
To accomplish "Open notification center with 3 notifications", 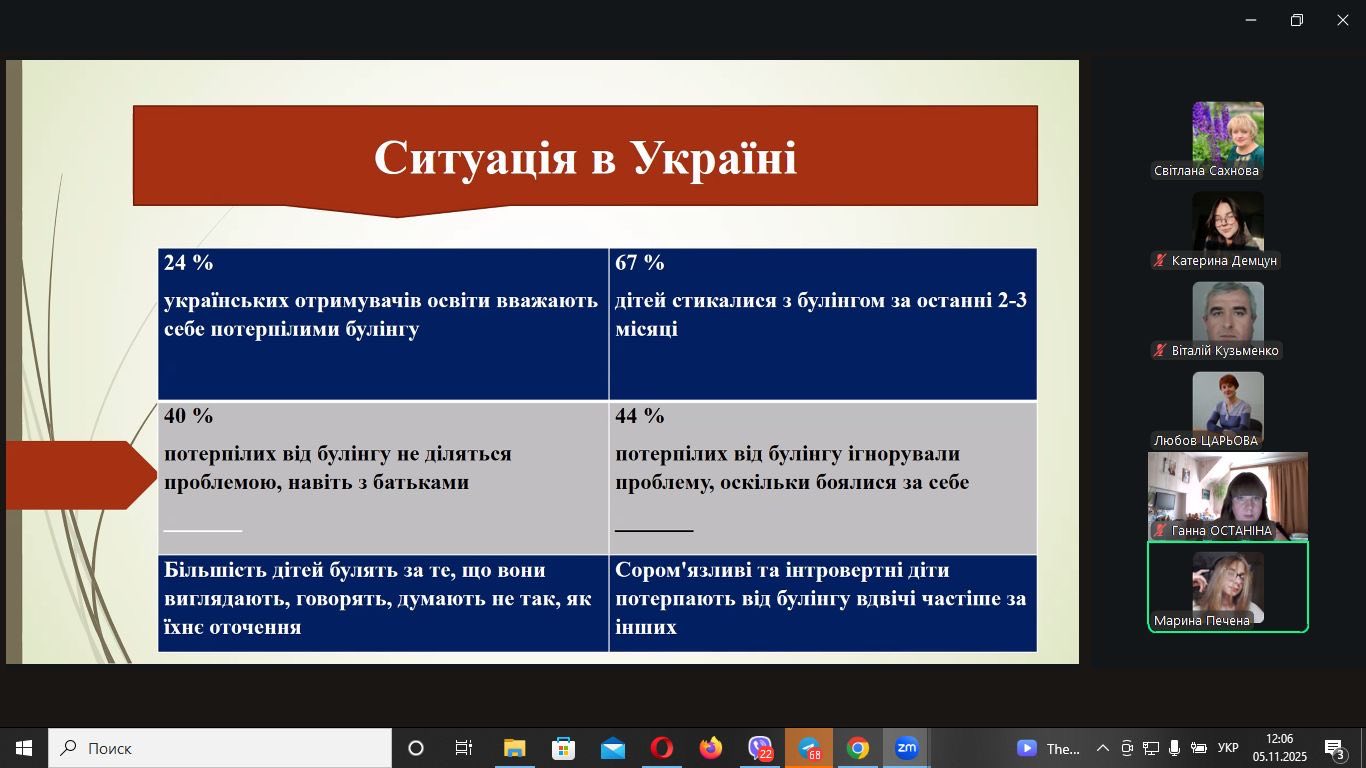I will pyautogui.click(x=1335, y=748).
